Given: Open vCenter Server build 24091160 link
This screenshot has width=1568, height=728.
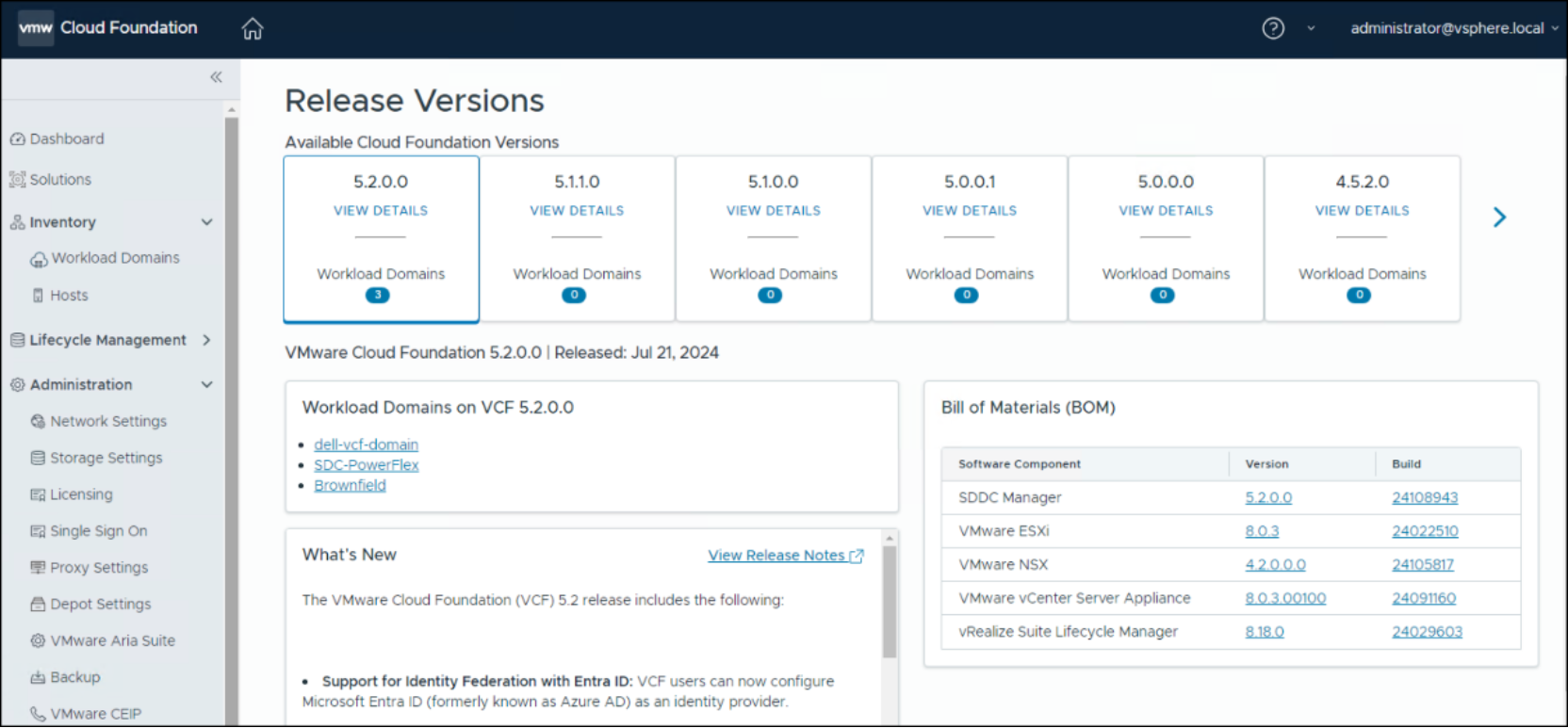Looking at the screenshot, I should (x=1424, y=599).
